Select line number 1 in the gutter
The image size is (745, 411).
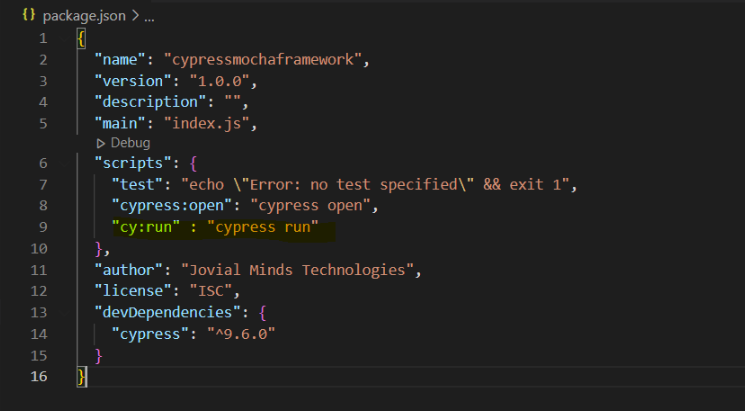[x=43, y=38]
